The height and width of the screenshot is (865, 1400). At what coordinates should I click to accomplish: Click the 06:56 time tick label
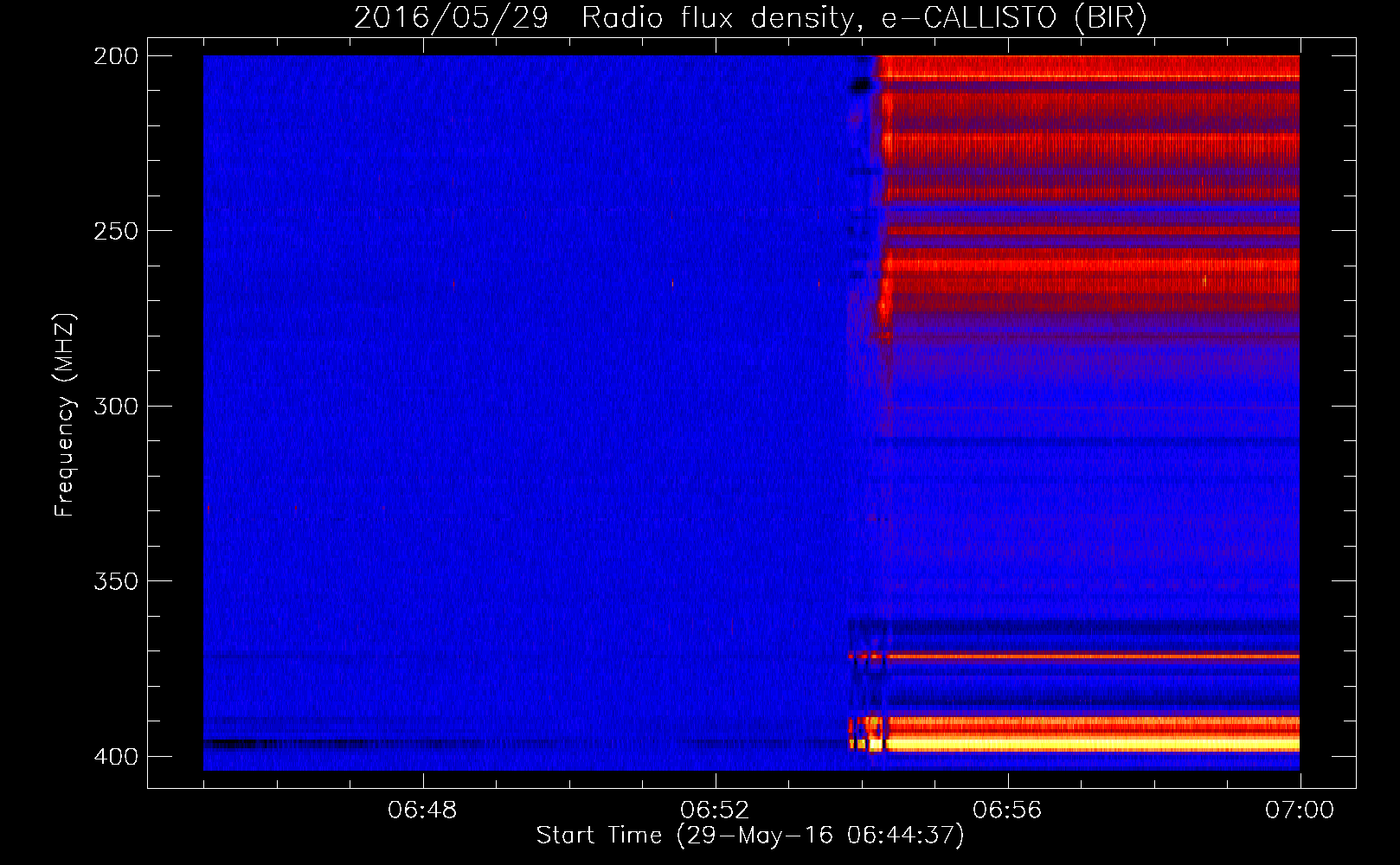(1007, 811)
